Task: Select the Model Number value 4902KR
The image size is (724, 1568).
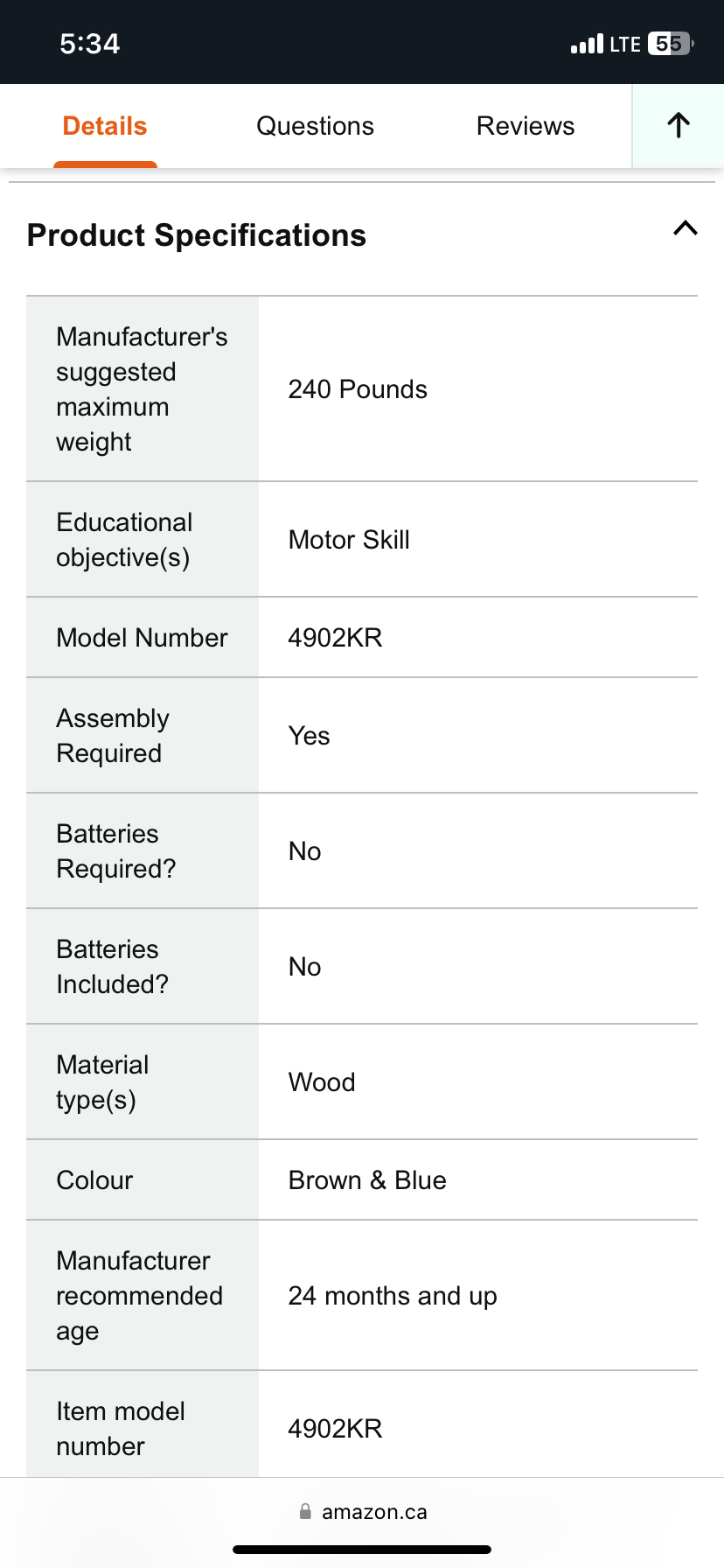Action: point(335,637)
